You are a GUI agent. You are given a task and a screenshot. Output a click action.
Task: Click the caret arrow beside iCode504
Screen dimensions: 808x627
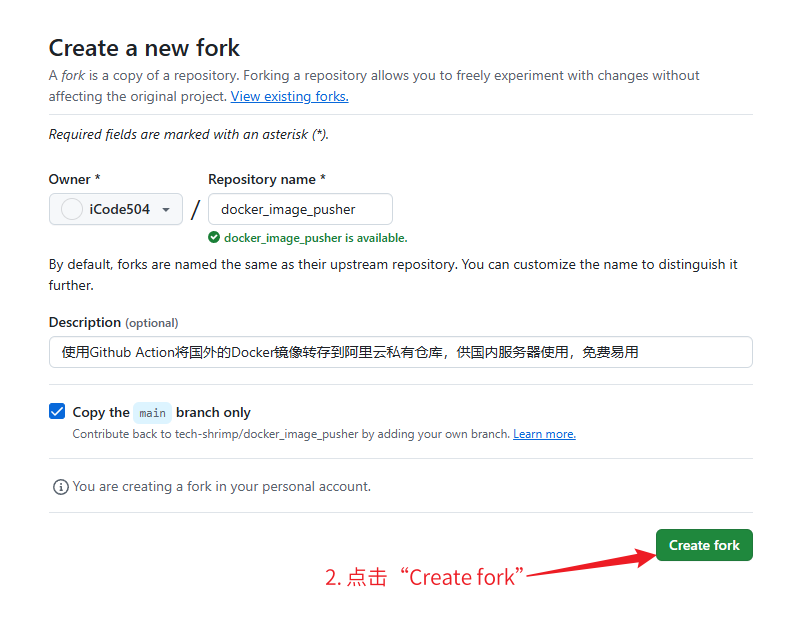(x=166, y=210)
